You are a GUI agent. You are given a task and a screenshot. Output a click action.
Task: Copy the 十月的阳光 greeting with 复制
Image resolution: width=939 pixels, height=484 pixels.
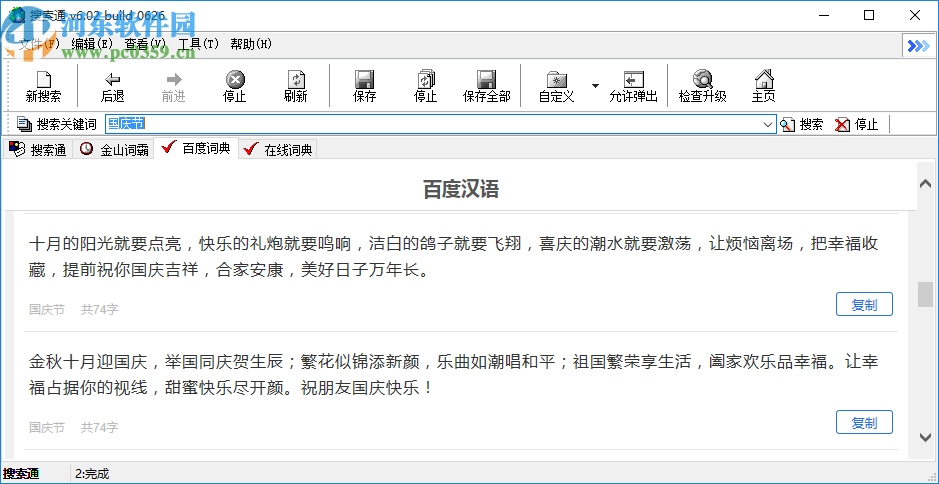pos(864,304)
